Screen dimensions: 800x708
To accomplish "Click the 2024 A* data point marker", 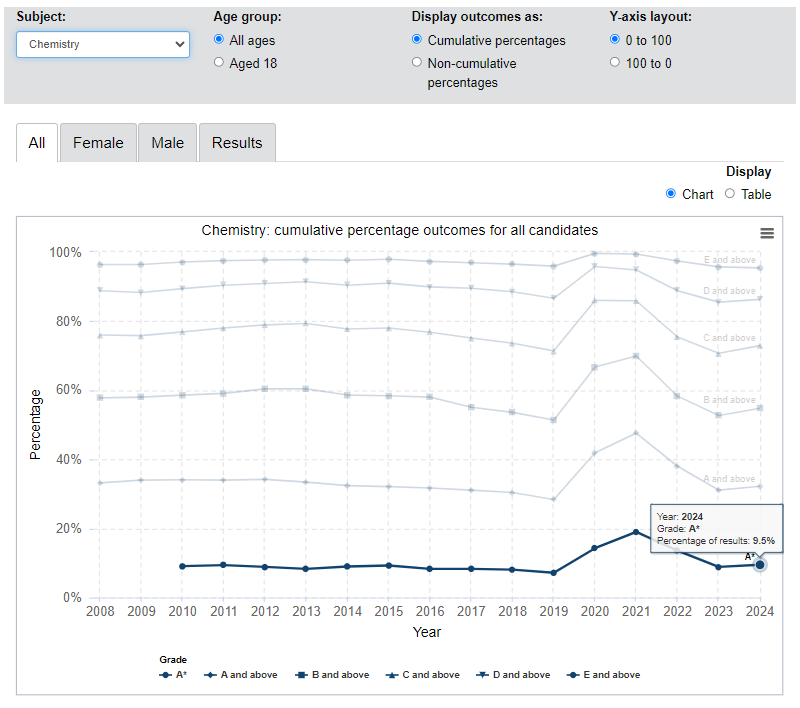I will click(x=760, y=565).
